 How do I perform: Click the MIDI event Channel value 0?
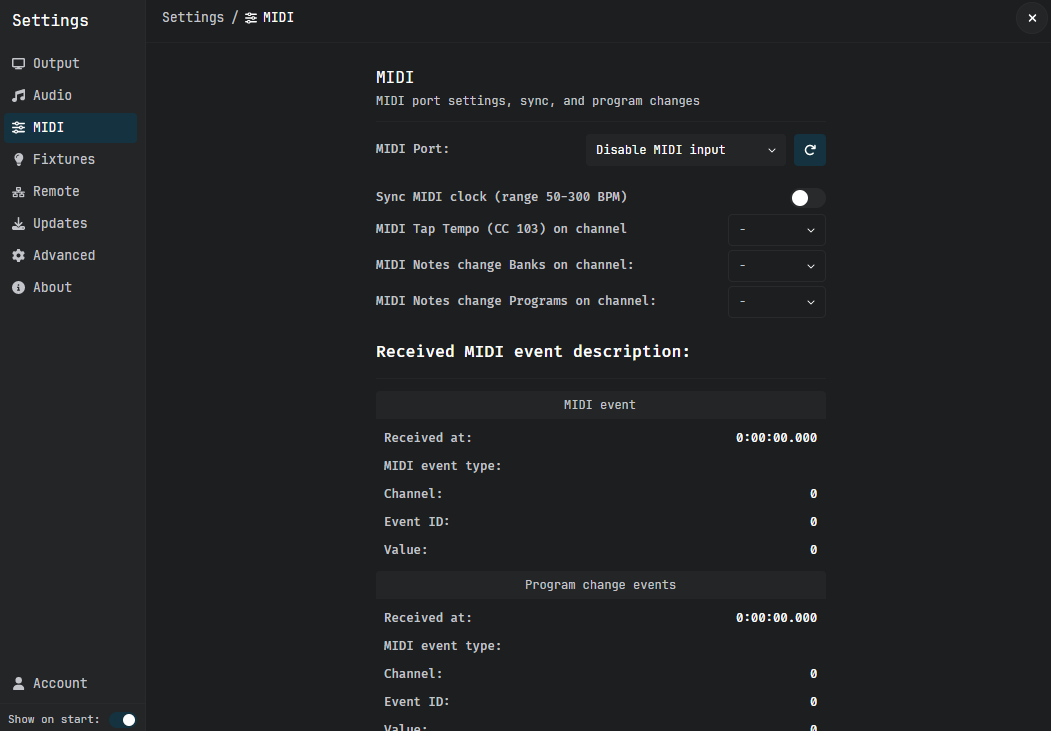pyautogui.click(x=813, y=494)
